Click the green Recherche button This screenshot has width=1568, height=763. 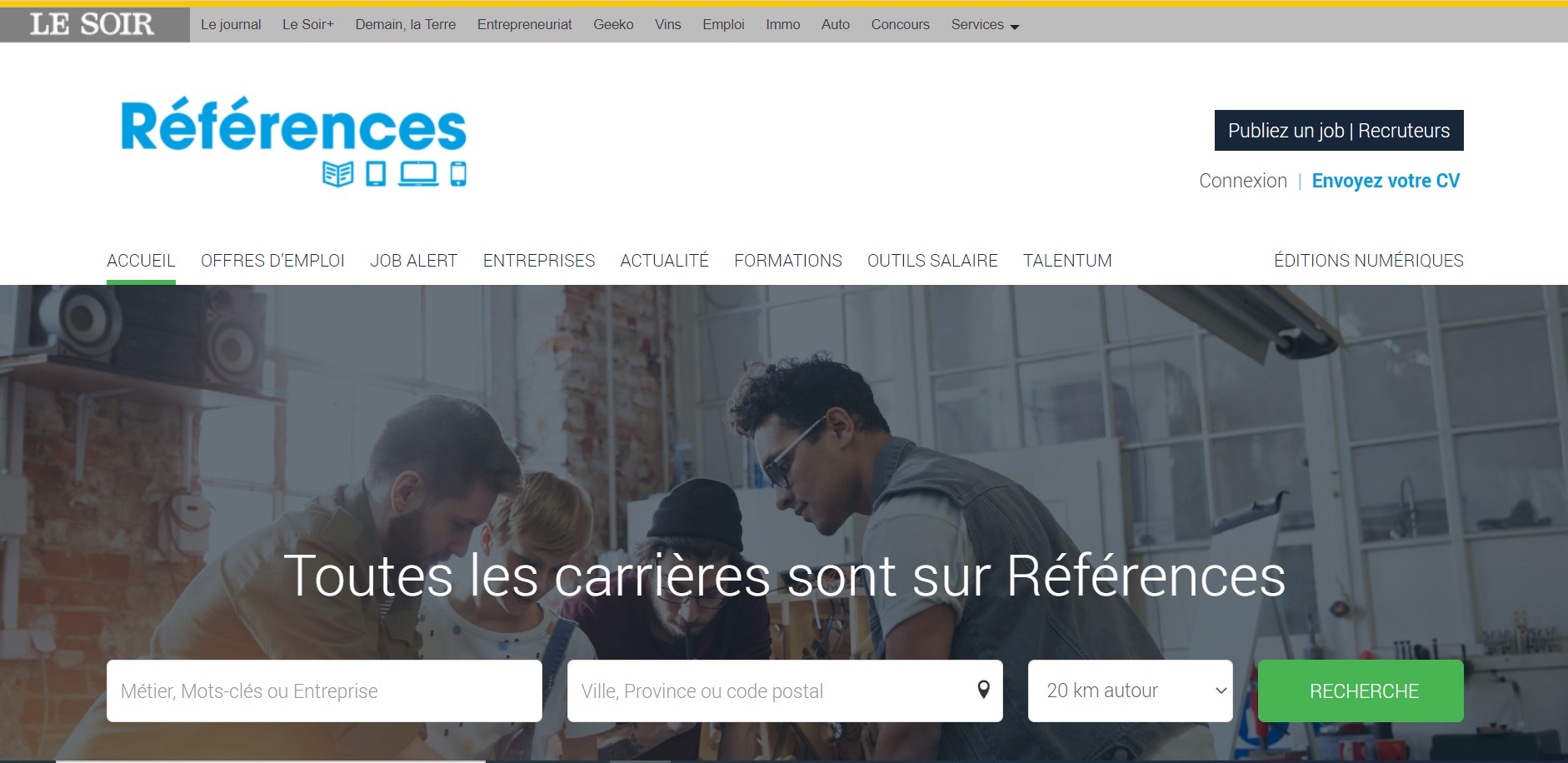1361,691
